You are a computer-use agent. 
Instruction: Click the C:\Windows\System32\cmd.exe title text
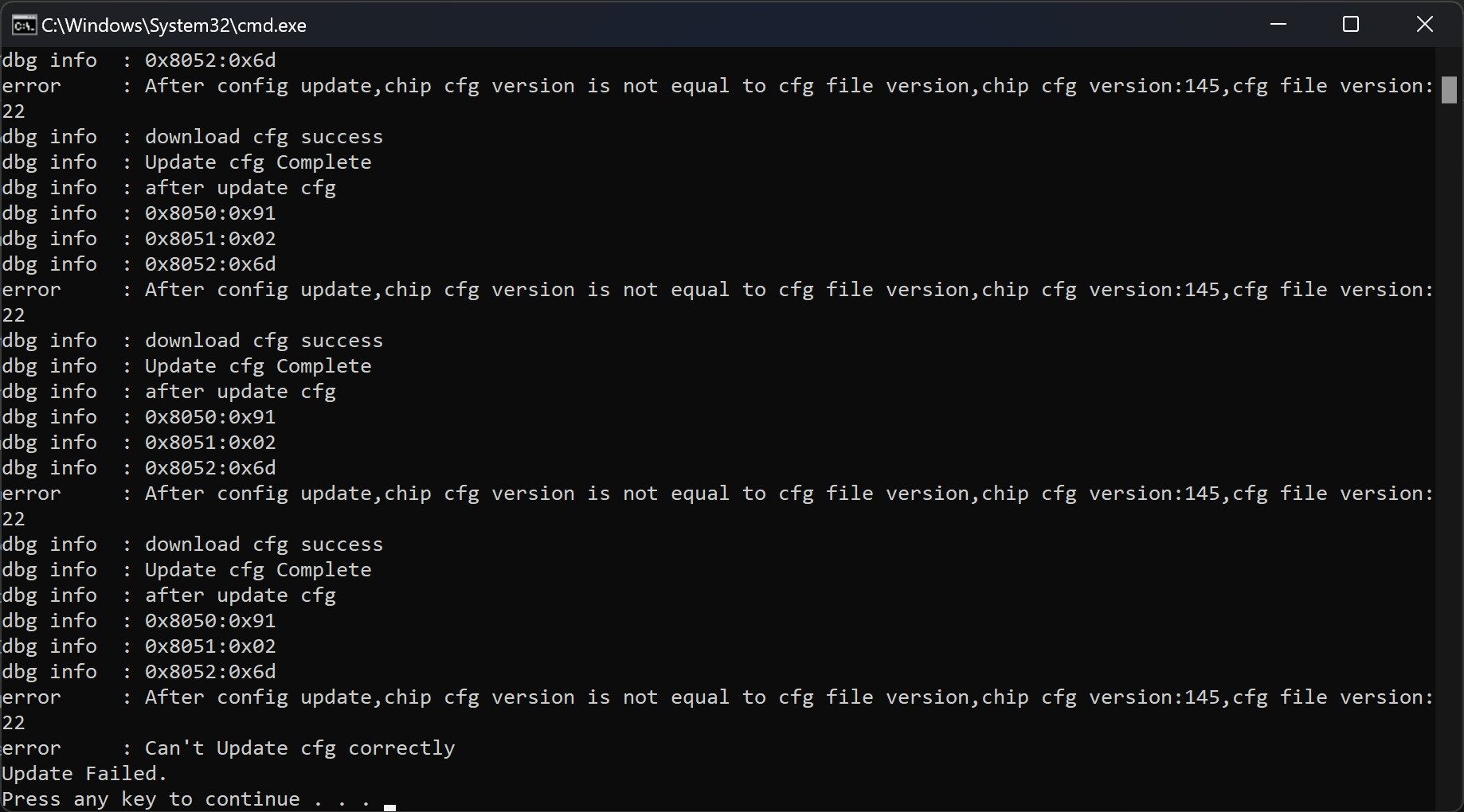point(174,25)
